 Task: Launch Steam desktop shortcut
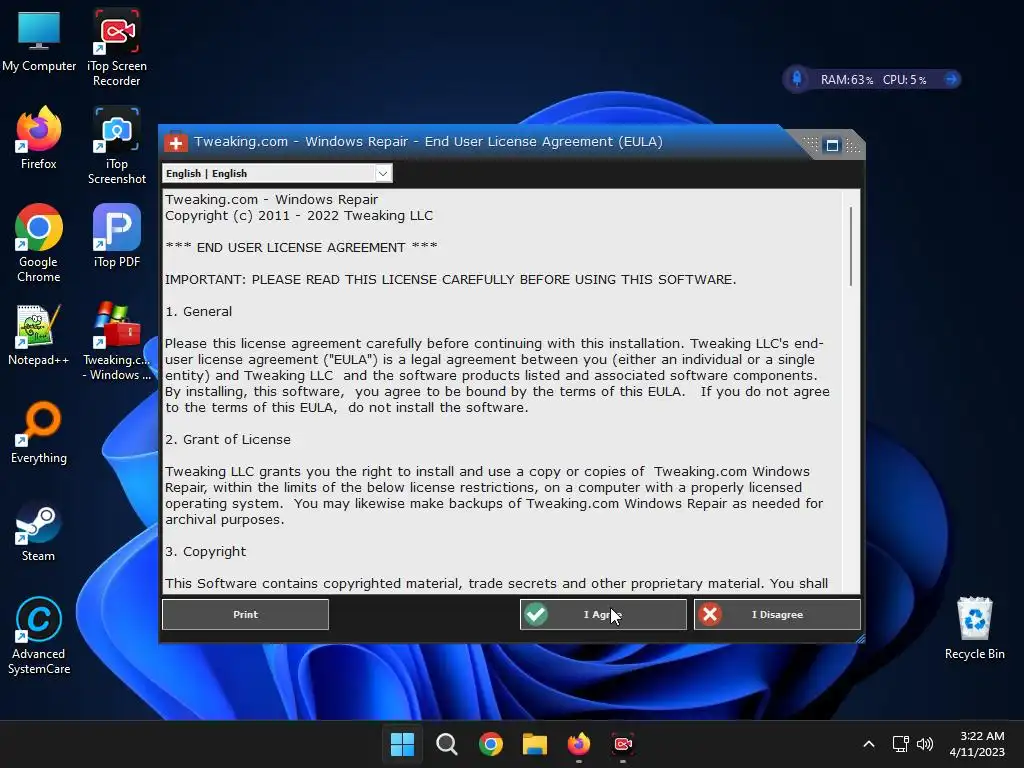[39, 531]
